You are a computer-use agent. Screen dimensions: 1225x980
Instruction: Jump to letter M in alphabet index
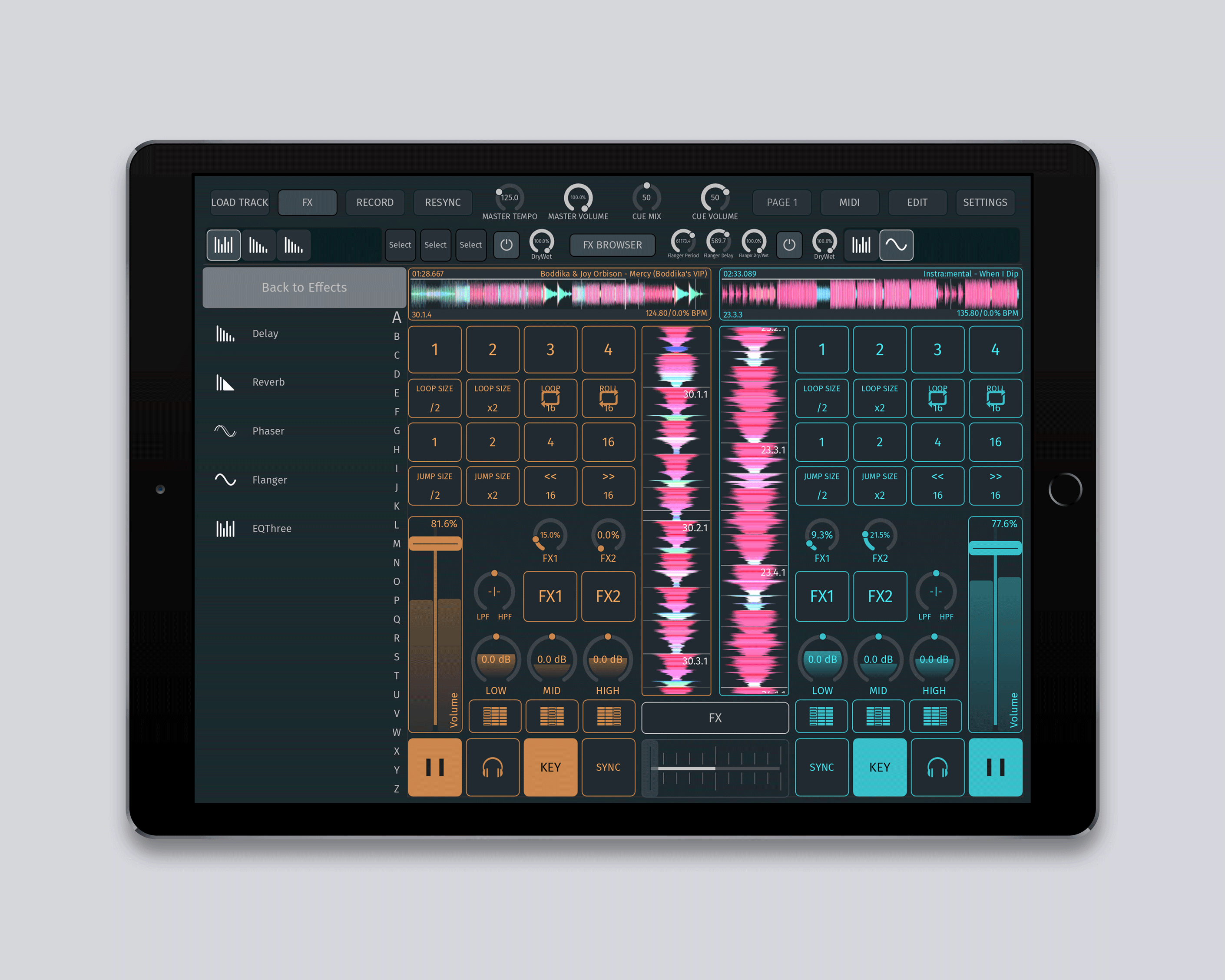tap(397, 544)
